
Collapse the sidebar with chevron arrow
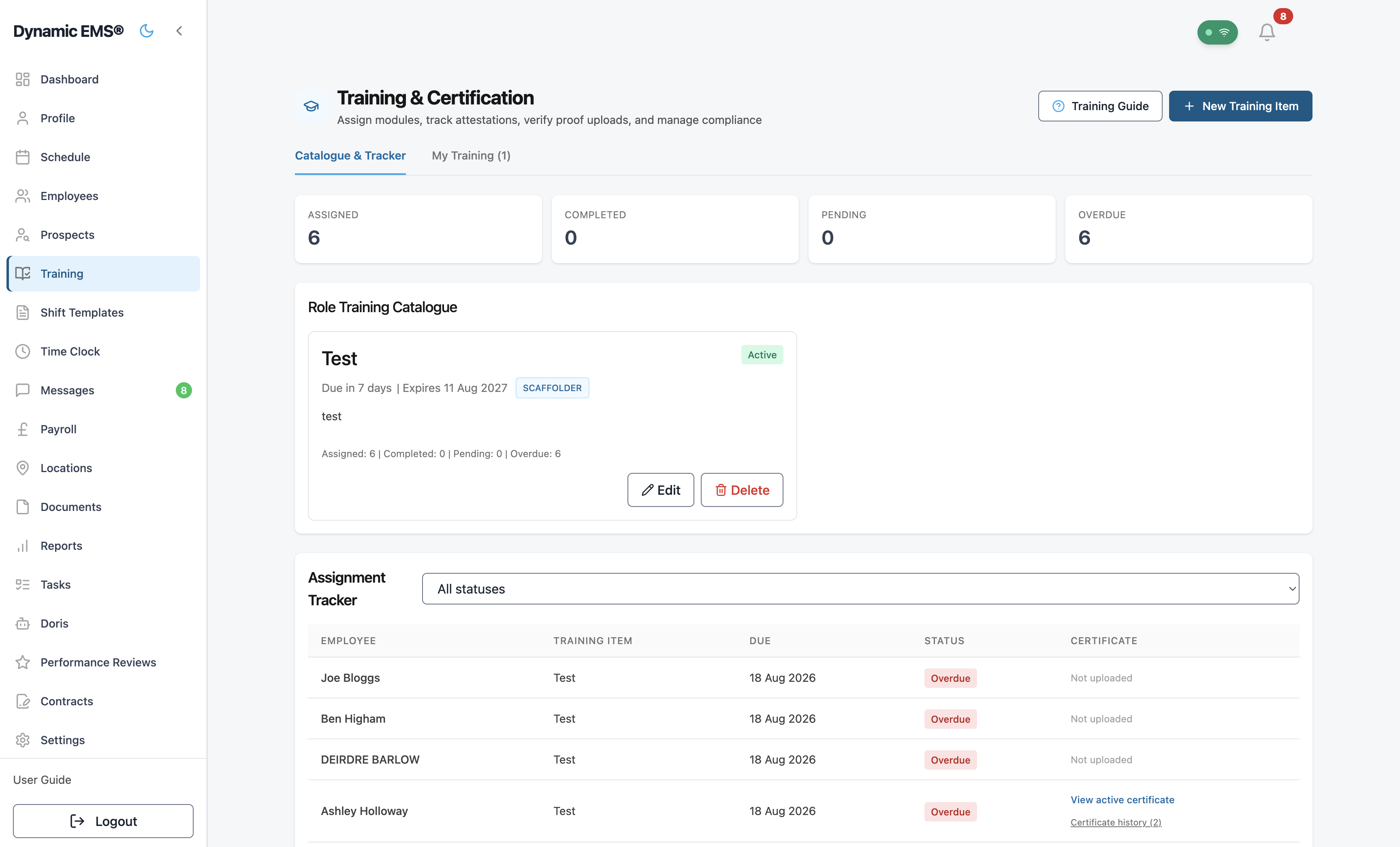(x=179, y=31)
